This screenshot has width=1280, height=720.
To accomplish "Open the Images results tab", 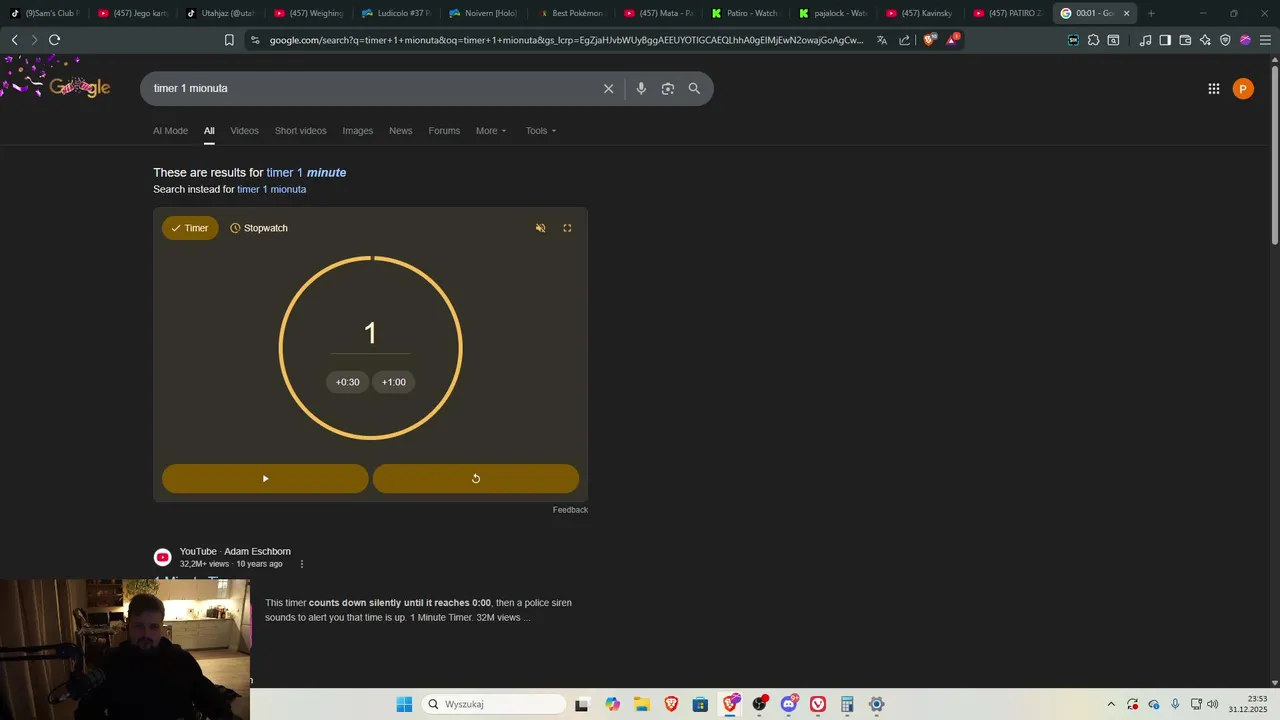I will coord(357,131).
